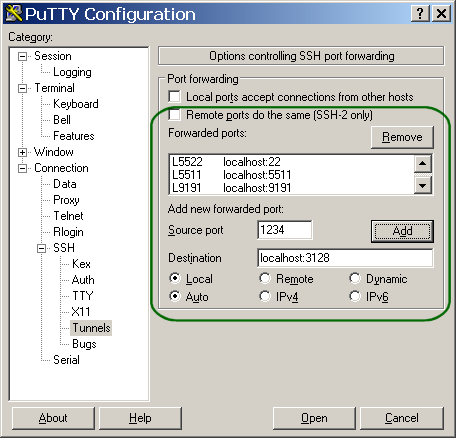Click the question mark help icon

click(420, 14)
